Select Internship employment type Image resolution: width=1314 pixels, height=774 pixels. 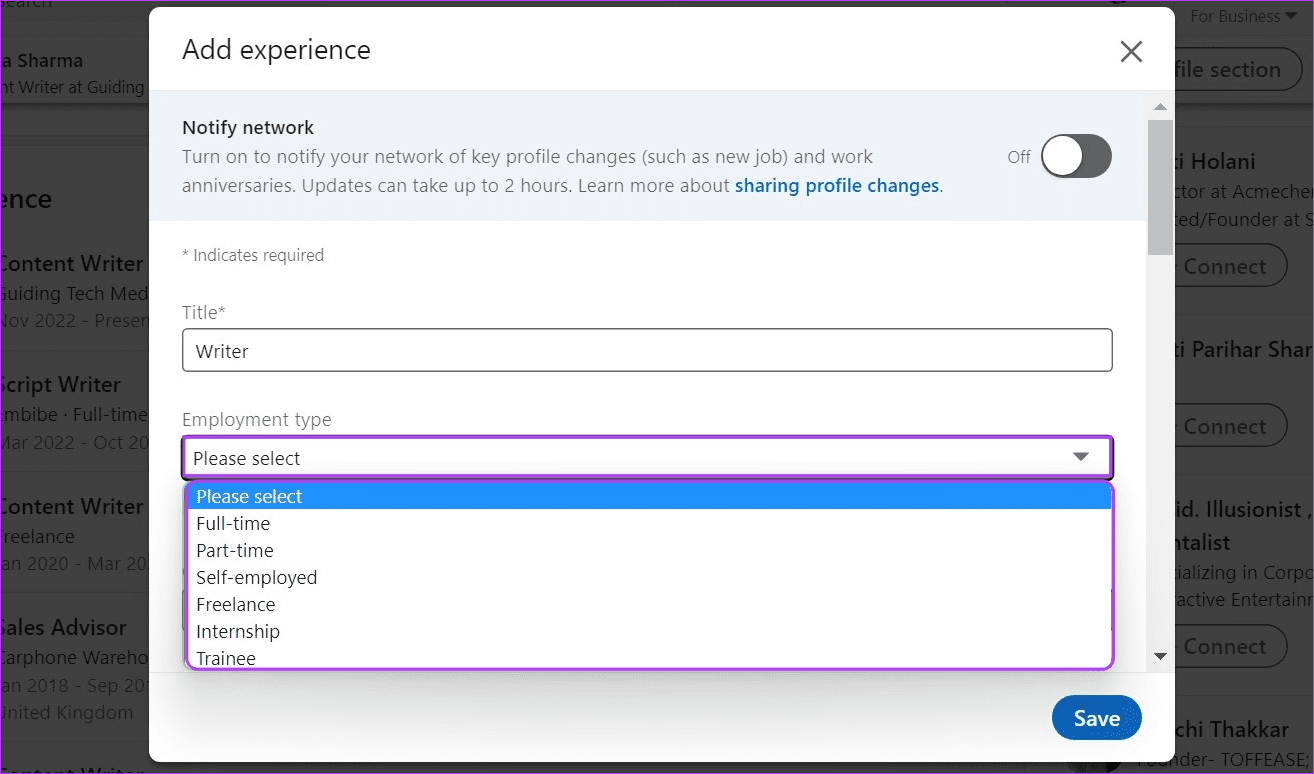[x=649, y=631]
